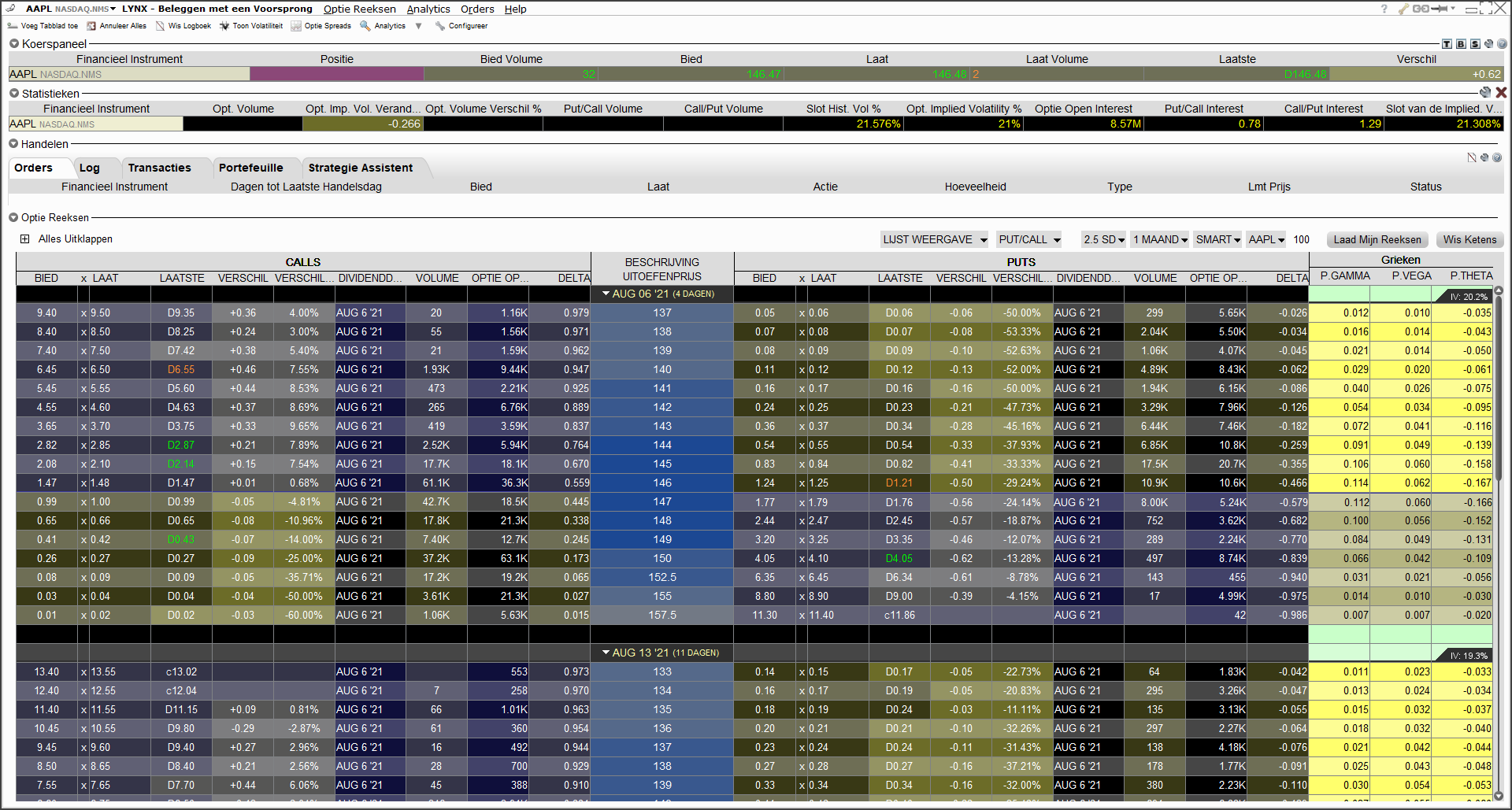Click the feather app icon in title bar
The image size is (1512, 810).
coord(10,9)
